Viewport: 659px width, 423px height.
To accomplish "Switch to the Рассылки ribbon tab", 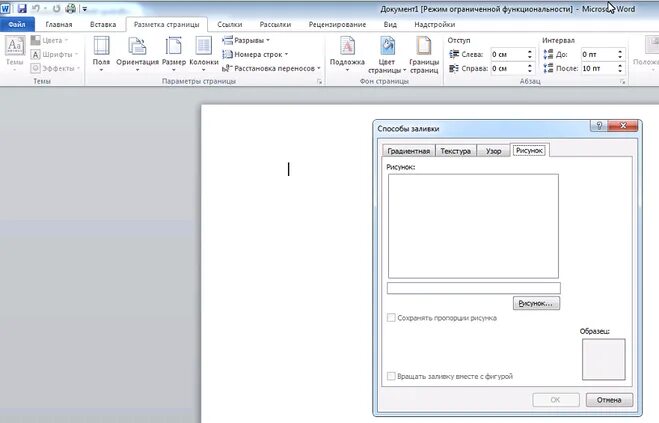I will (x=275, y=24).
